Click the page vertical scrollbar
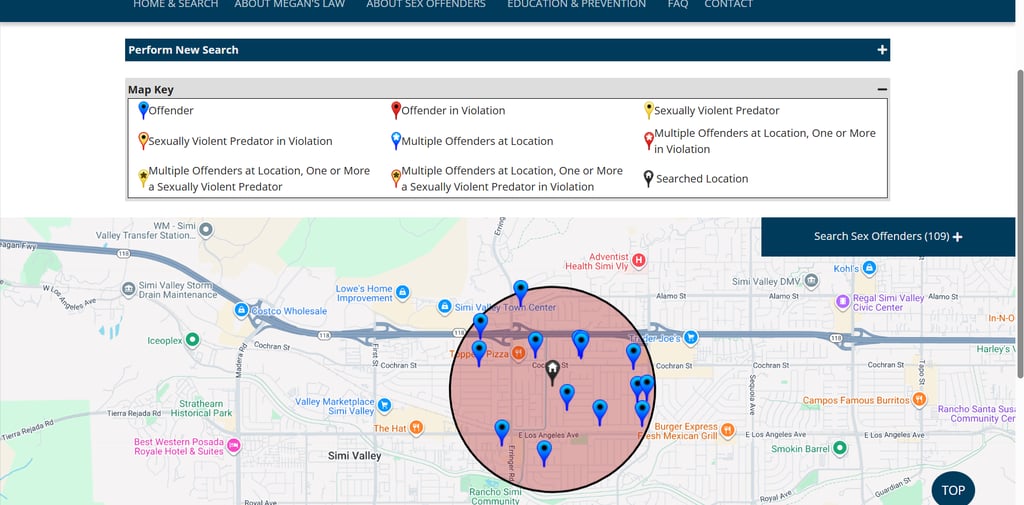This screenshot has height=505, width=1024. point(1019,222)
